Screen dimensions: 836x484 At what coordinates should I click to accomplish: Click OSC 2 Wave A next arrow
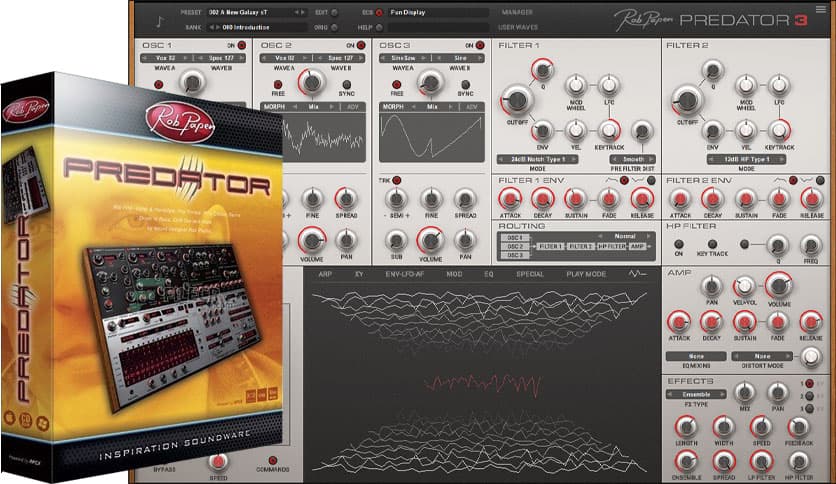[305, 58]
